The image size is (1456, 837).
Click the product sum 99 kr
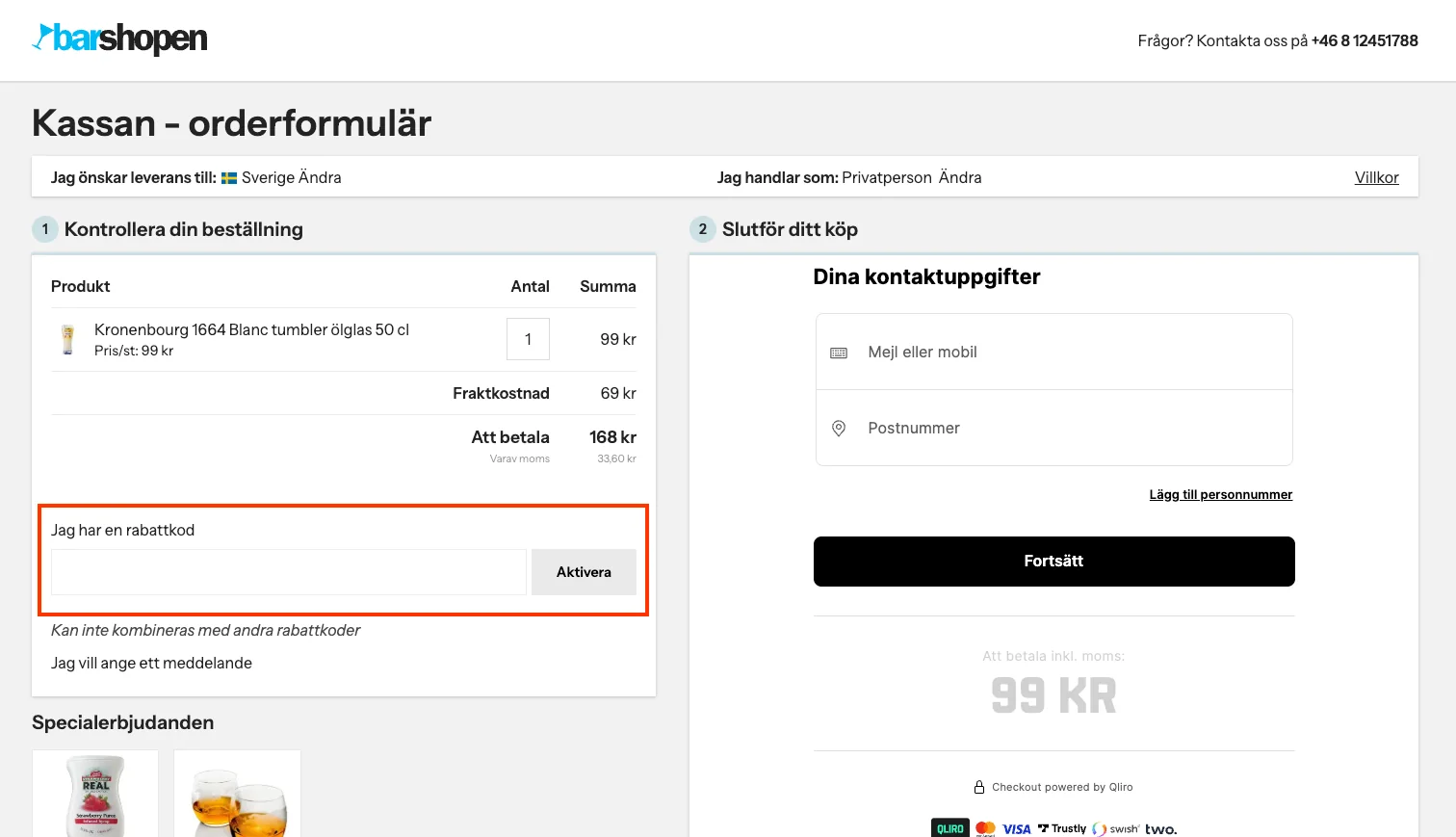pos(618,339)
